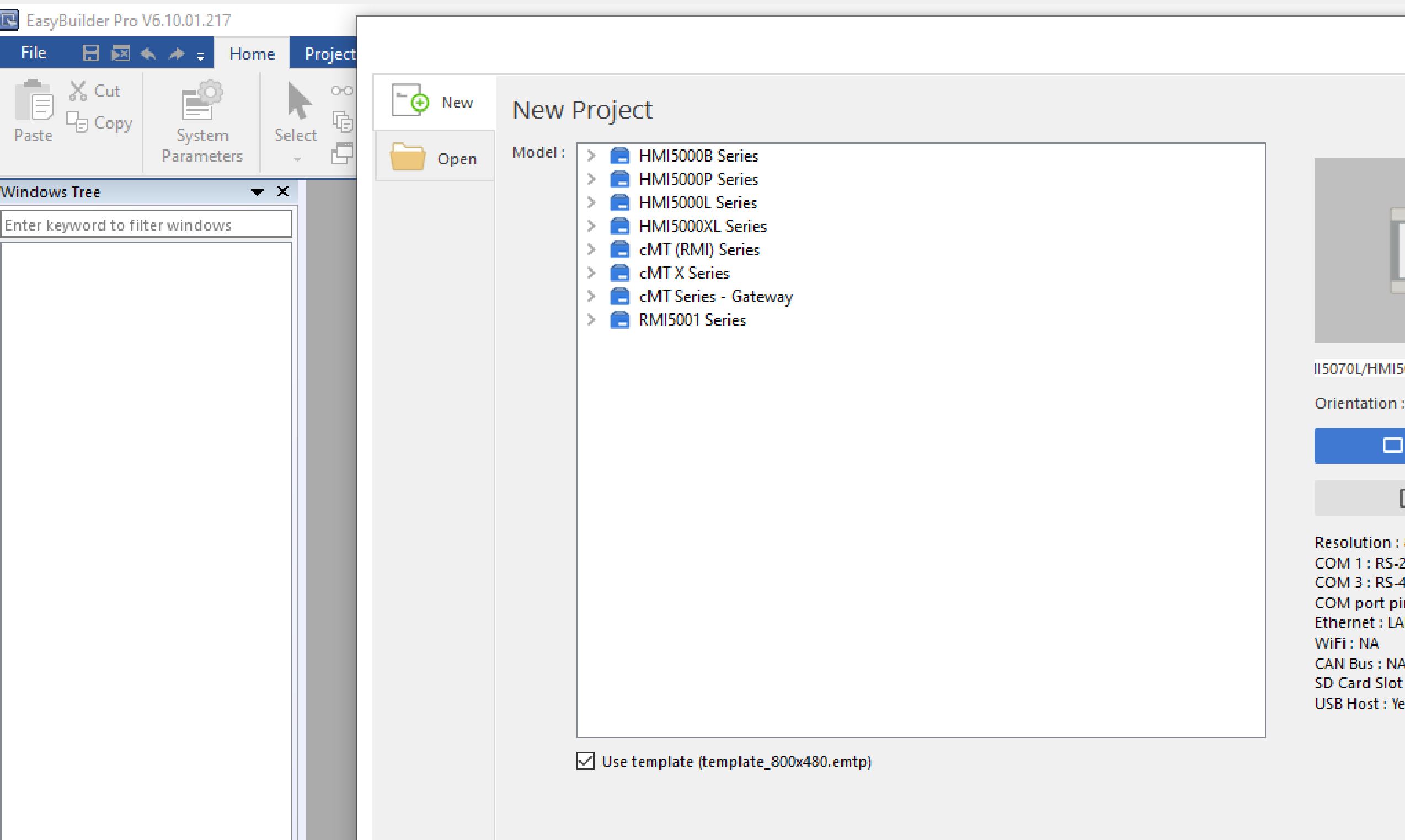Click the cMT X Series device icon

(x=620, y=274)
